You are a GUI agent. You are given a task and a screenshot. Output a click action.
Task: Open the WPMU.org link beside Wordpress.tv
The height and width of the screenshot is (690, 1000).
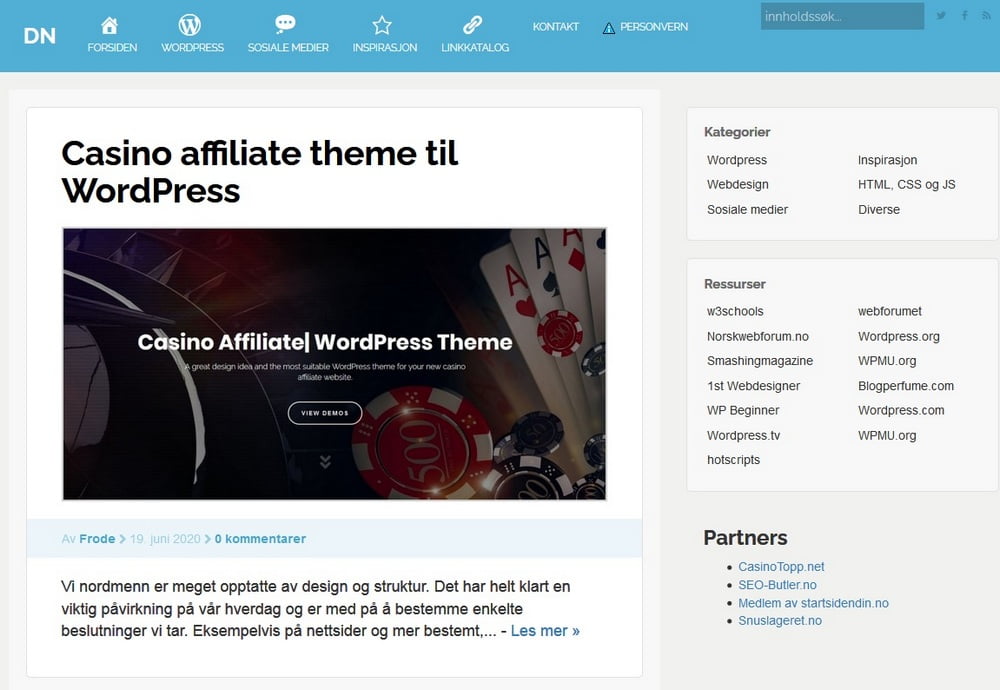point(887,436)
